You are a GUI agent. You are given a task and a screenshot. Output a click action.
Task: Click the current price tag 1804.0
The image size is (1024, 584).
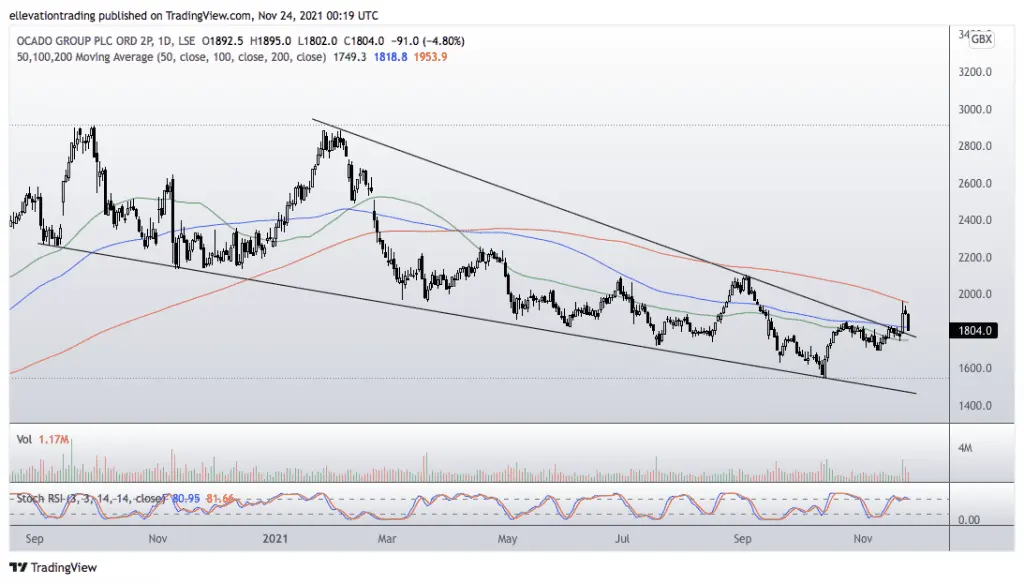tap(973, 331)
